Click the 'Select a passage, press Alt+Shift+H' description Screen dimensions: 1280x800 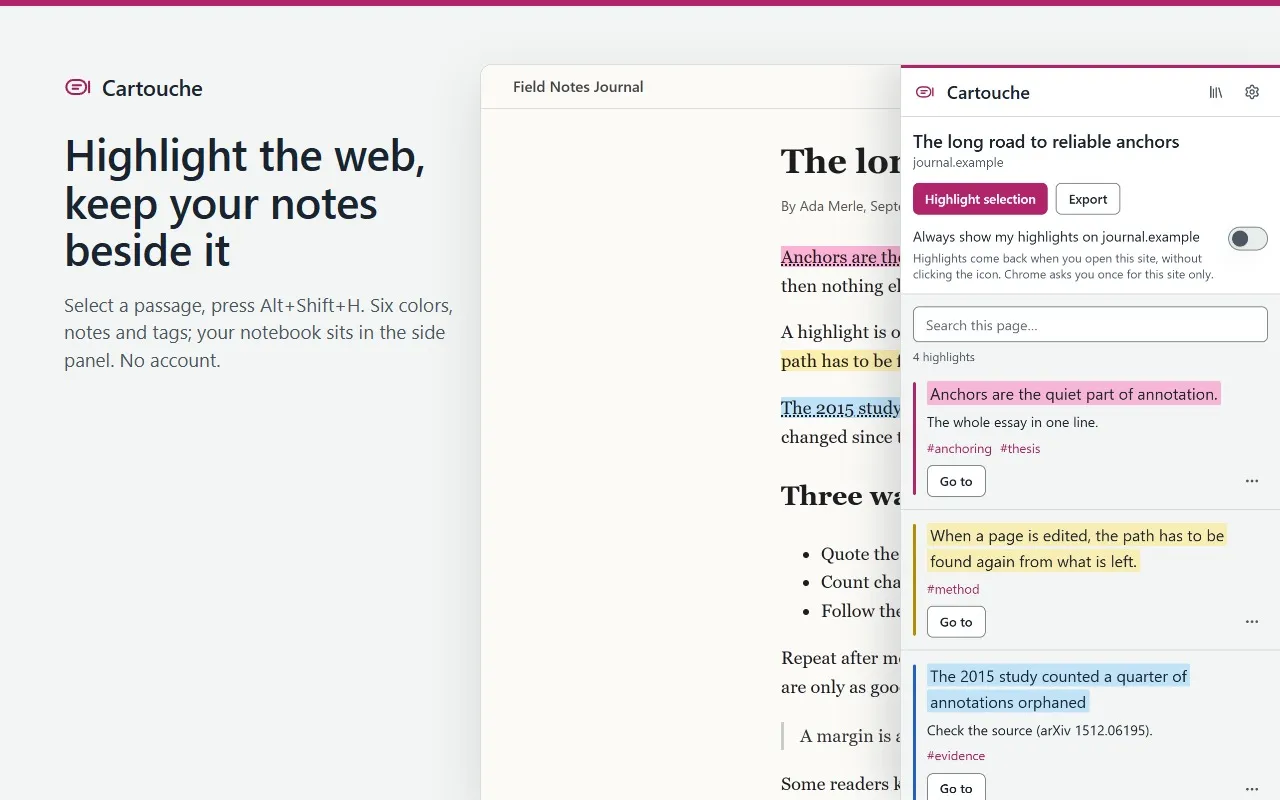(x=259, y=333)
